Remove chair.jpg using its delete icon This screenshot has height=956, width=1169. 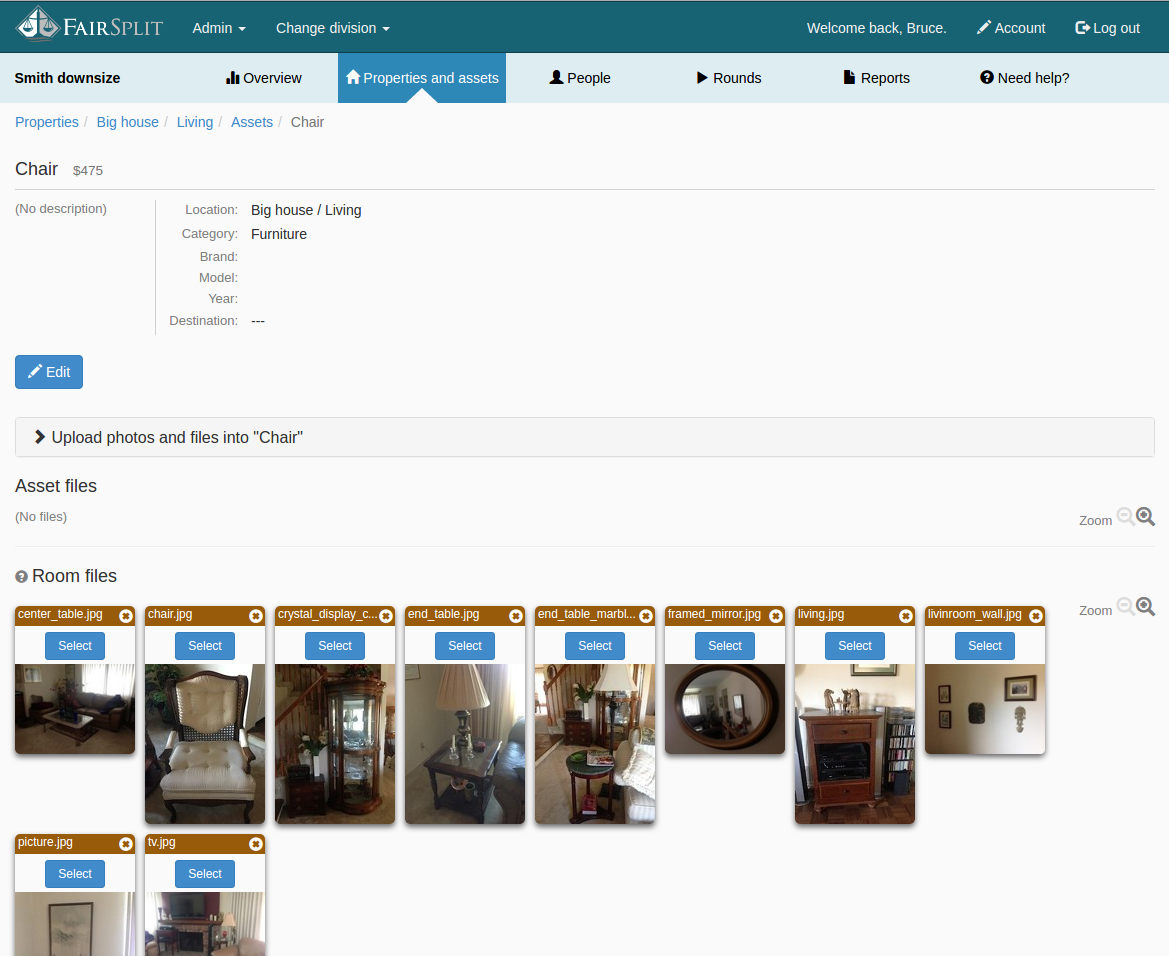coord(256,616)
